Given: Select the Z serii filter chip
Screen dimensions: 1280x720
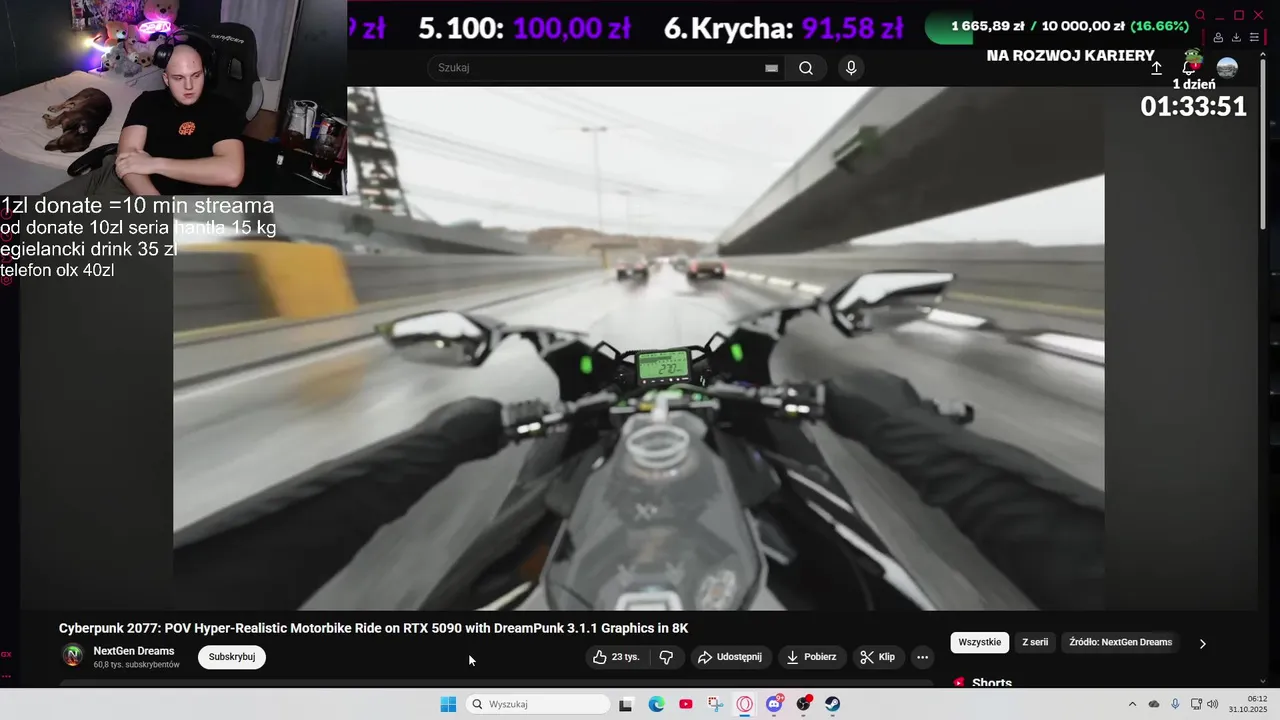Looking at the screenshot, I should (x=1035, y=642).
